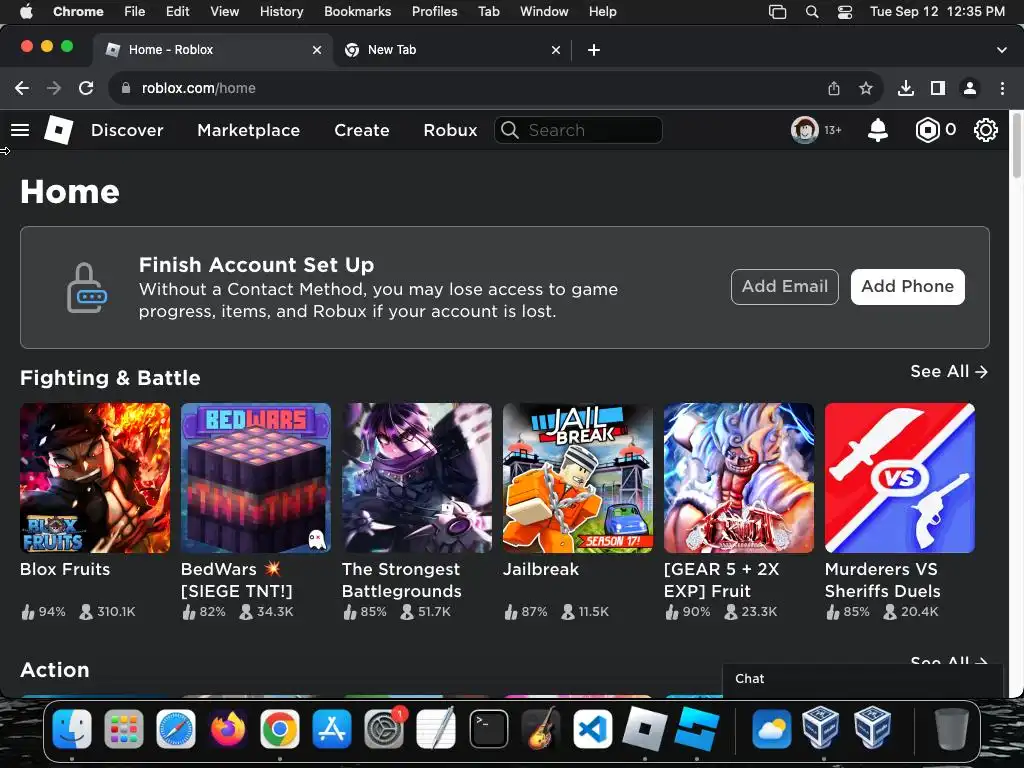The width and height of the screenshot is (1024, 768).
Task: Focus the Roblox search field
Action: point(579,130)
